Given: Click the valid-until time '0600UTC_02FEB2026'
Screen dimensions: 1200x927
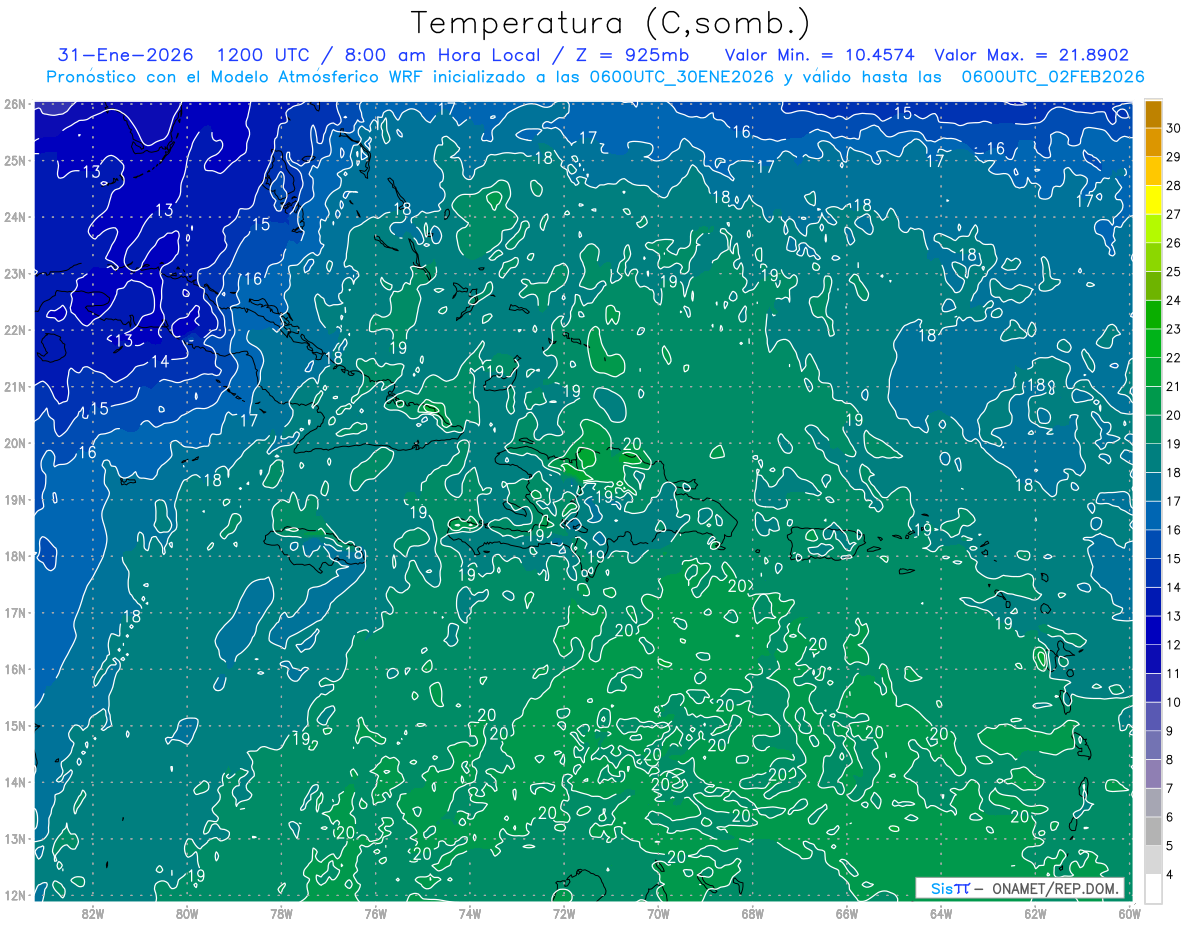Looking at the screenshot, I should tap(1053, 77).
